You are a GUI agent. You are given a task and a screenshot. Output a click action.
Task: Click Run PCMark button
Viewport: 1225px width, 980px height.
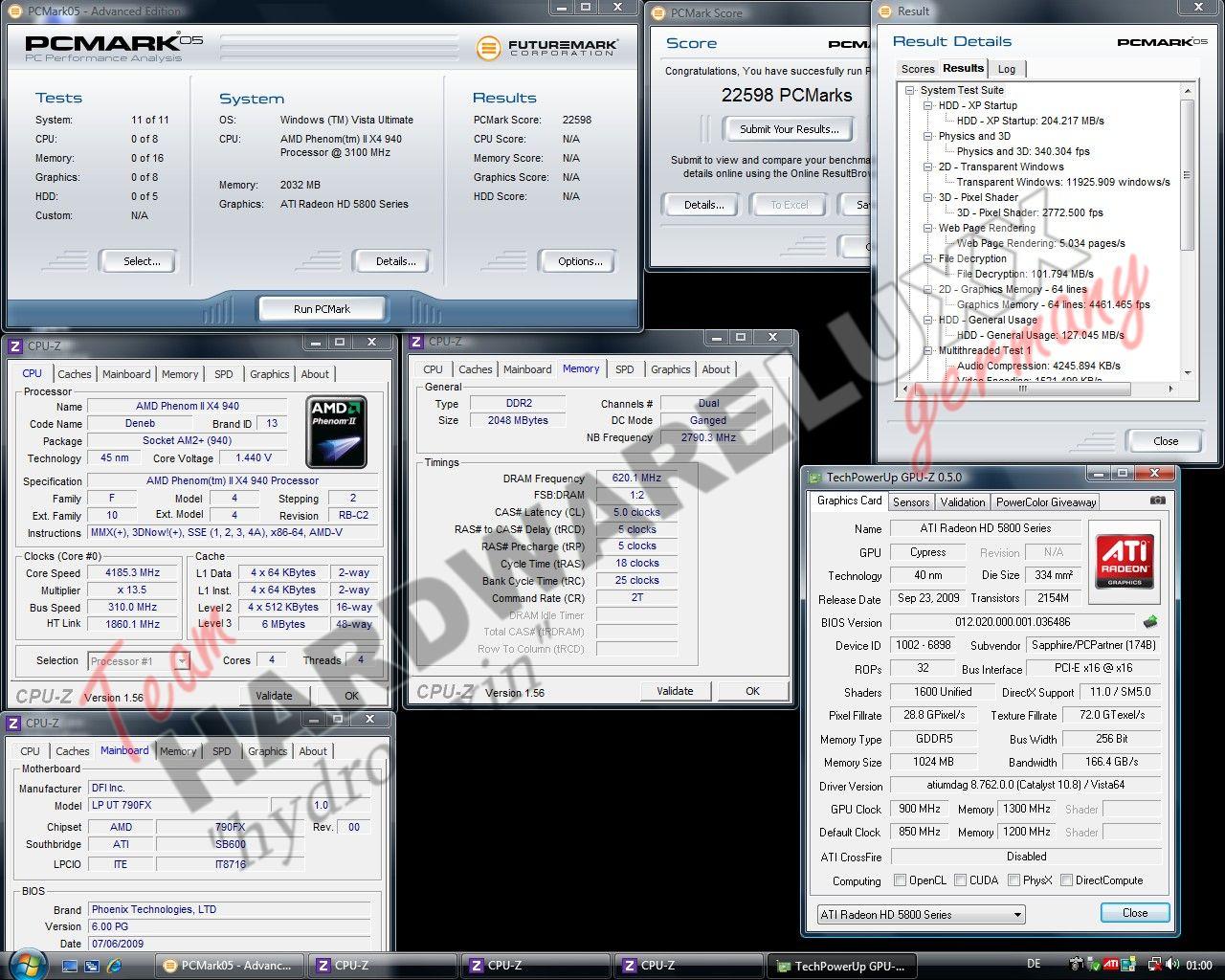[322, 309]
